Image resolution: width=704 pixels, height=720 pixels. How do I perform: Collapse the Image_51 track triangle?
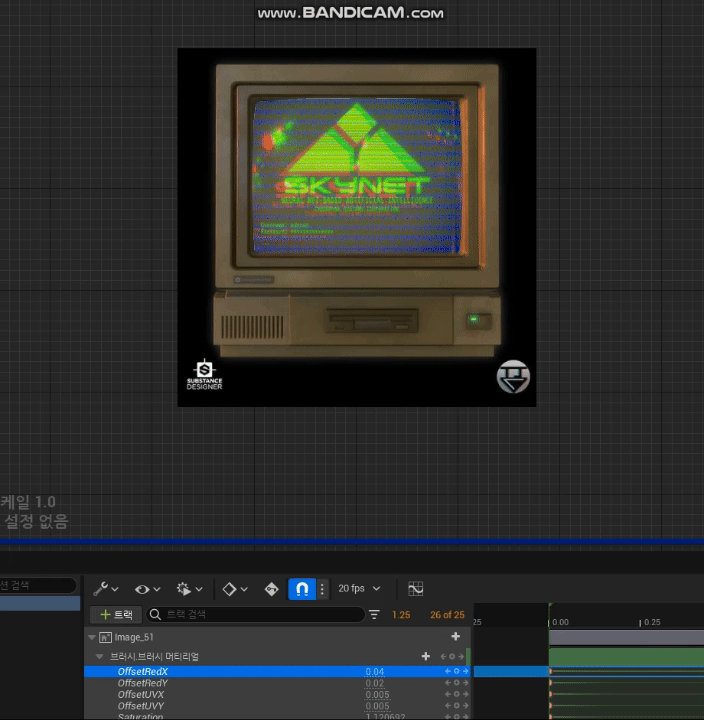pyautogui.click(x=91, y=637)
